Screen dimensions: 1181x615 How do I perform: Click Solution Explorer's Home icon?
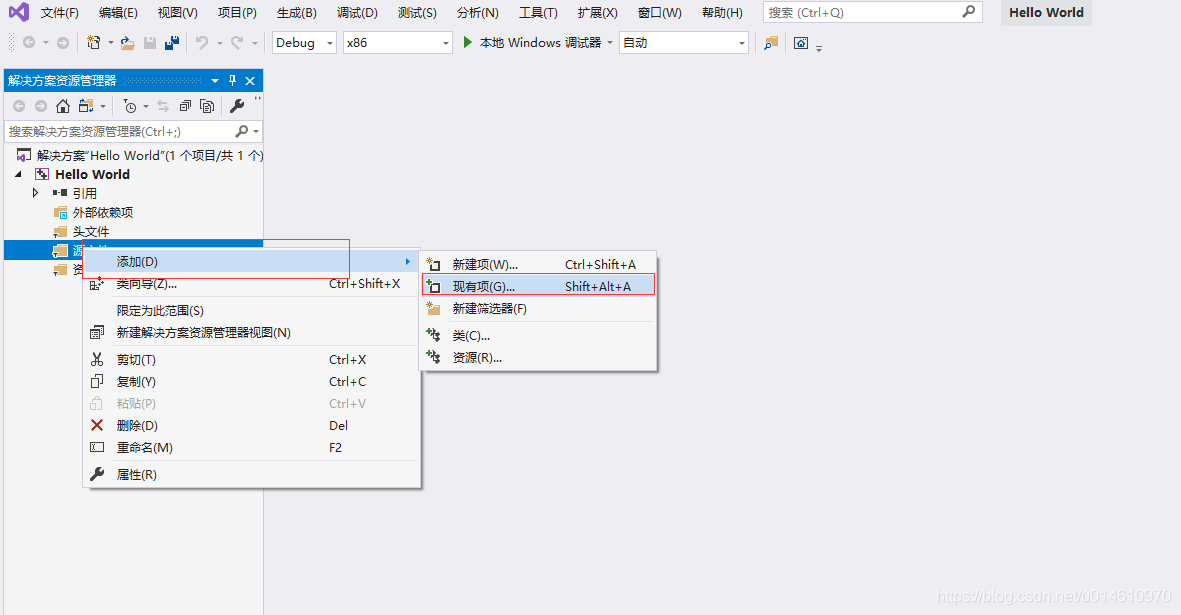pos(63,106)
